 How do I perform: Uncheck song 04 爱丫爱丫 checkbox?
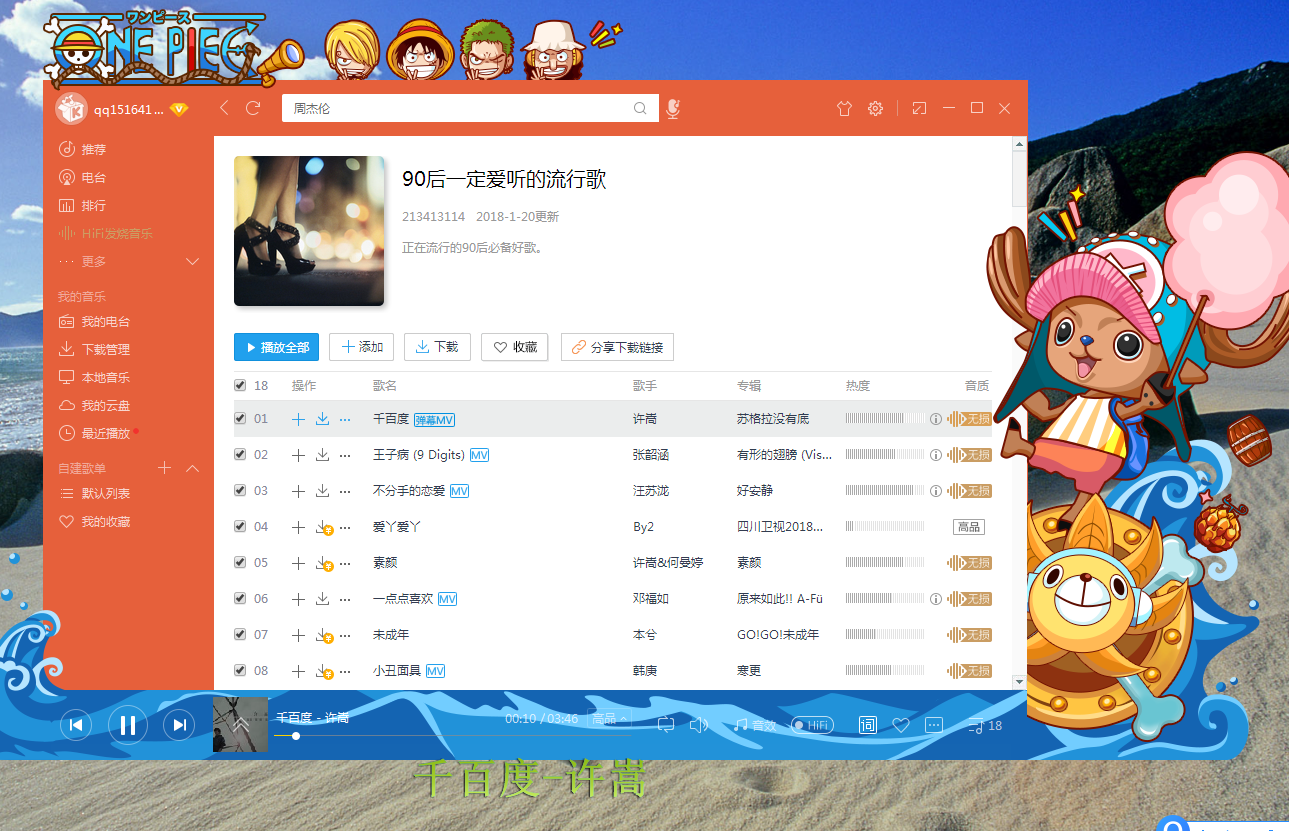(x=240, y=527)
